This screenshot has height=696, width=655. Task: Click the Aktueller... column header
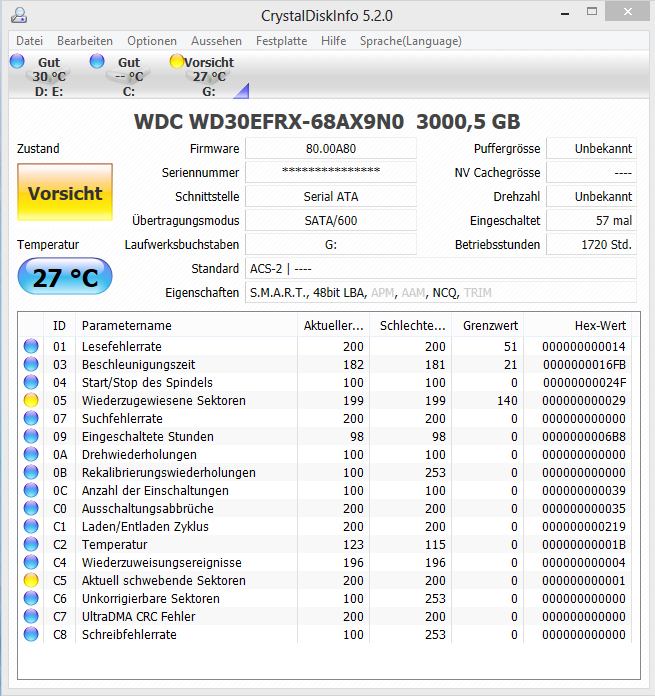[333, 325]
